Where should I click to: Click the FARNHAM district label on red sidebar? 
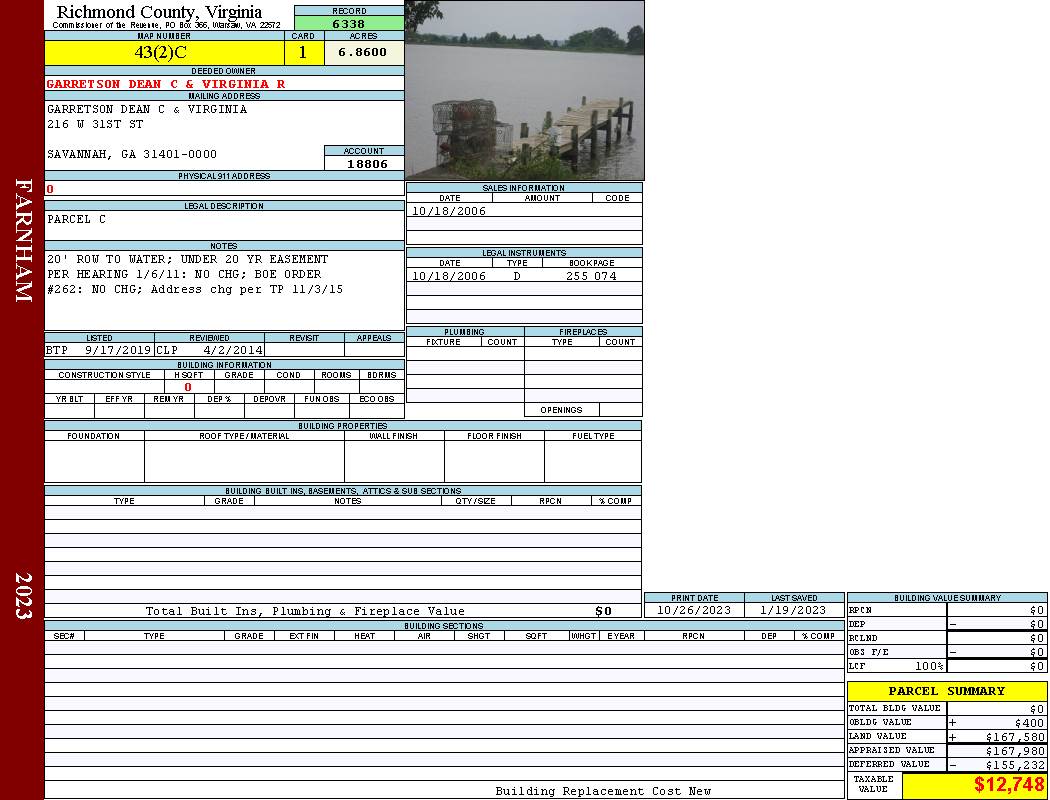click(x=23, y=242)
